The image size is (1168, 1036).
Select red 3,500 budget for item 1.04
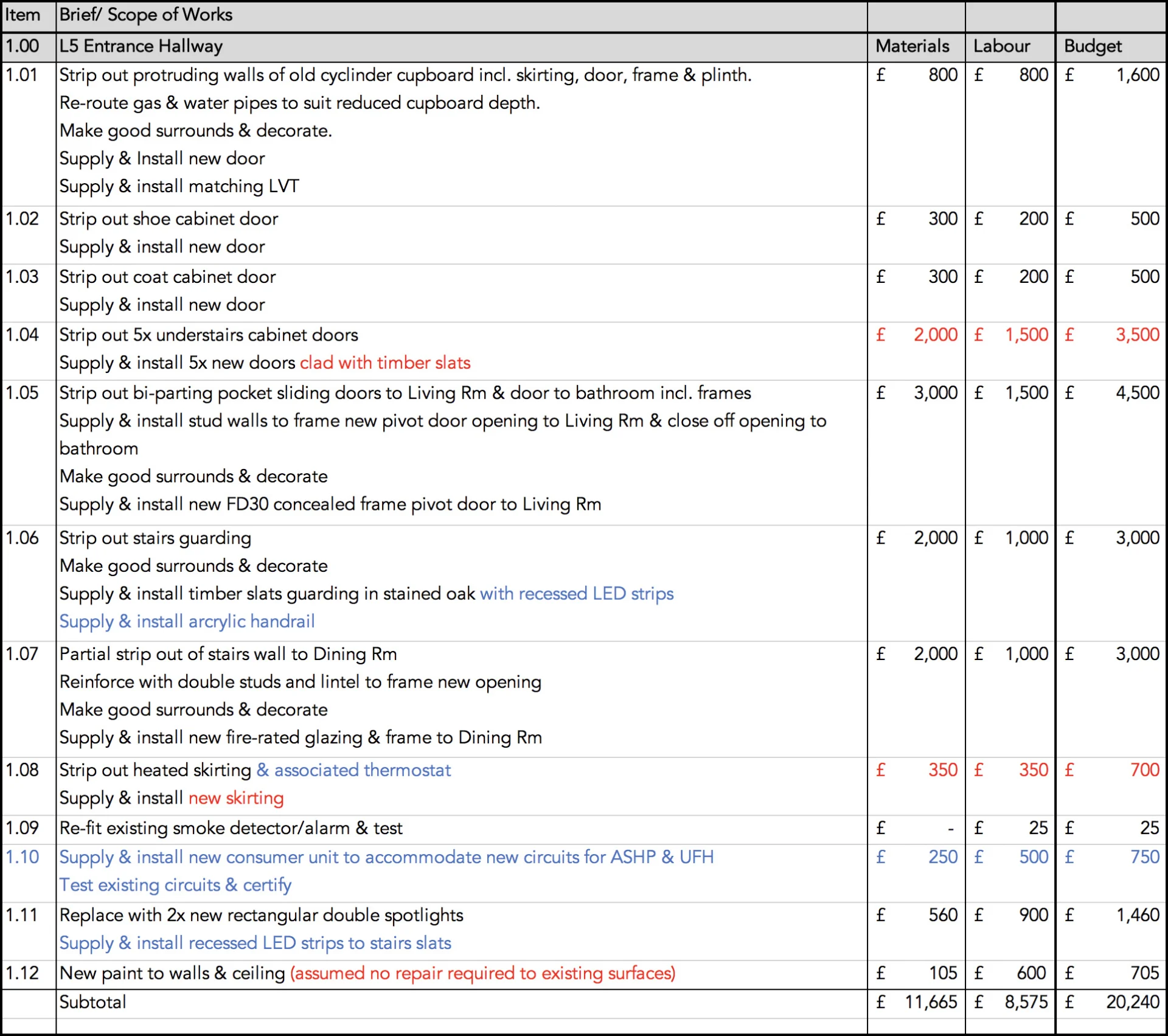(1137, 335)
